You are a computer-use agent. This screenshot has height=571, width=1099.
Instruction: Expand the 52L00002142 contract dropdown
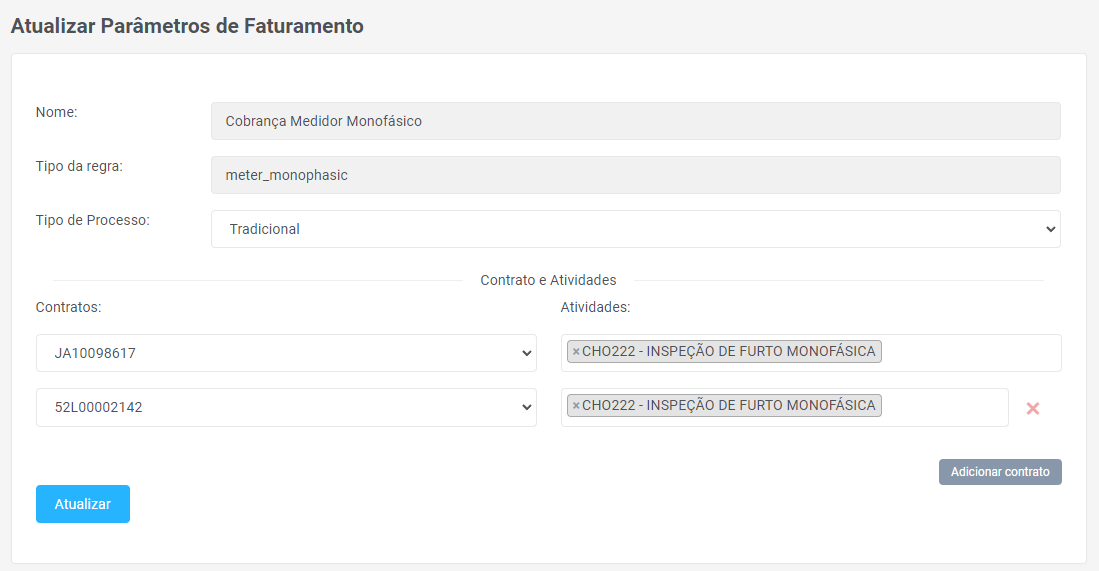[286, 407]
